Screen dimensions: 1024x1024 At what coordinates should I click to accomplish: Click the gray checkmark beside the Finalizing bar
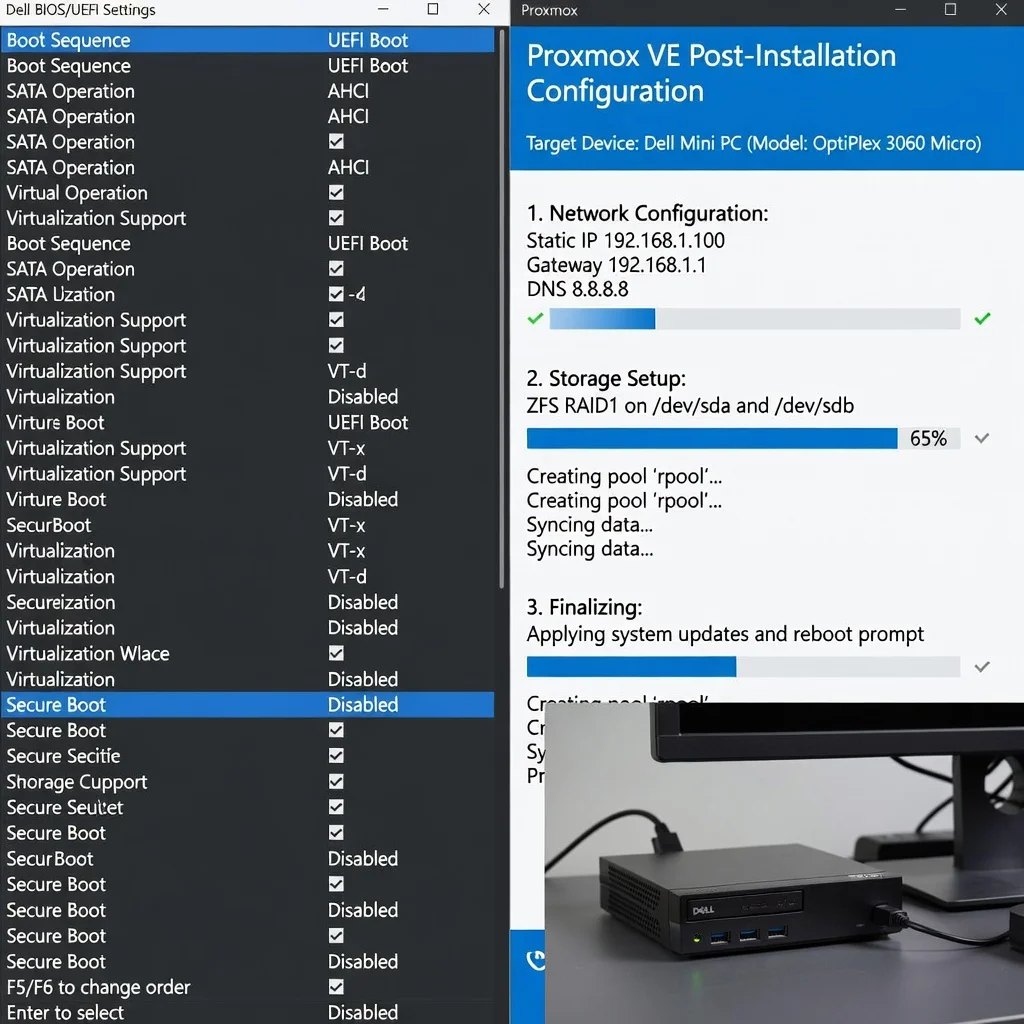[982, 667]
